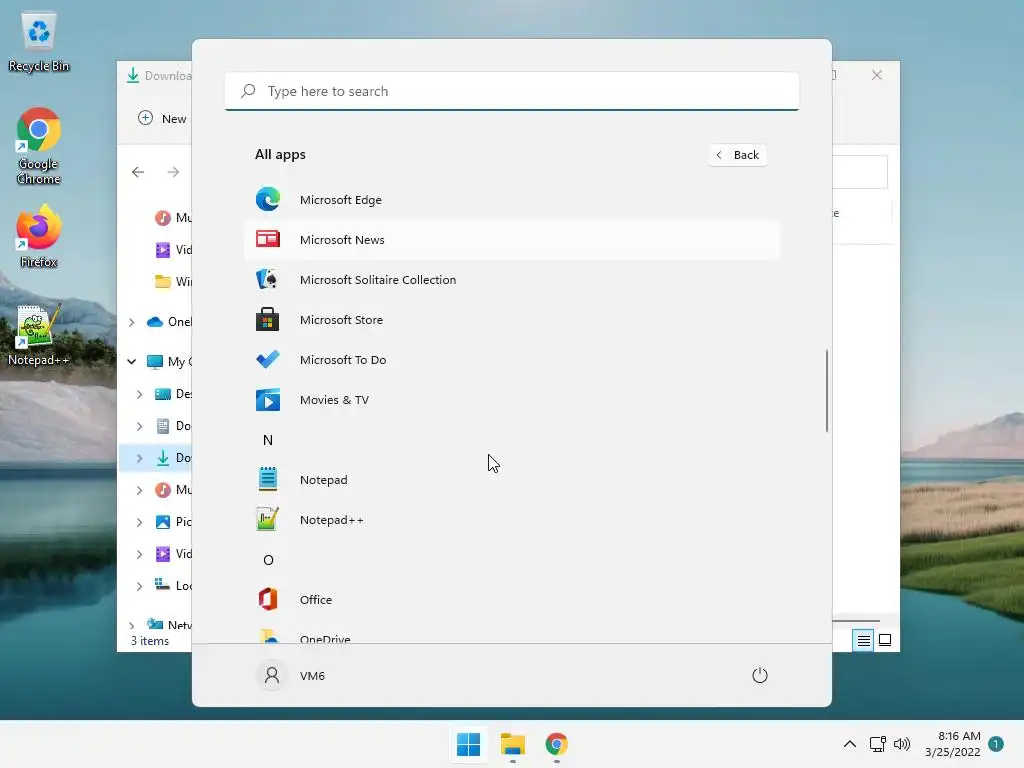The height and width of the screenshot is (768, 1024).
Task: Select Downloads folder in Explorer sidebar
Action: click(172, 458)
